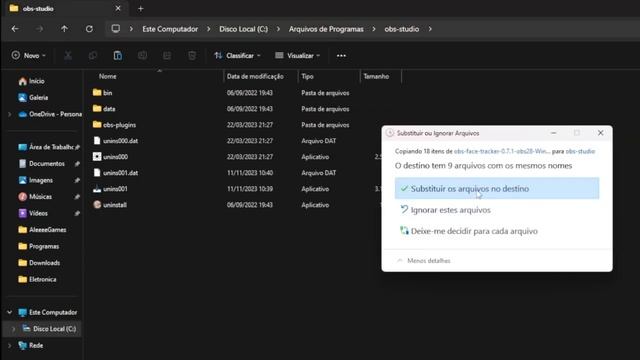Open the three-dots more options menu
Viewport: 640px width, 360px height.
tap(341, 56)
